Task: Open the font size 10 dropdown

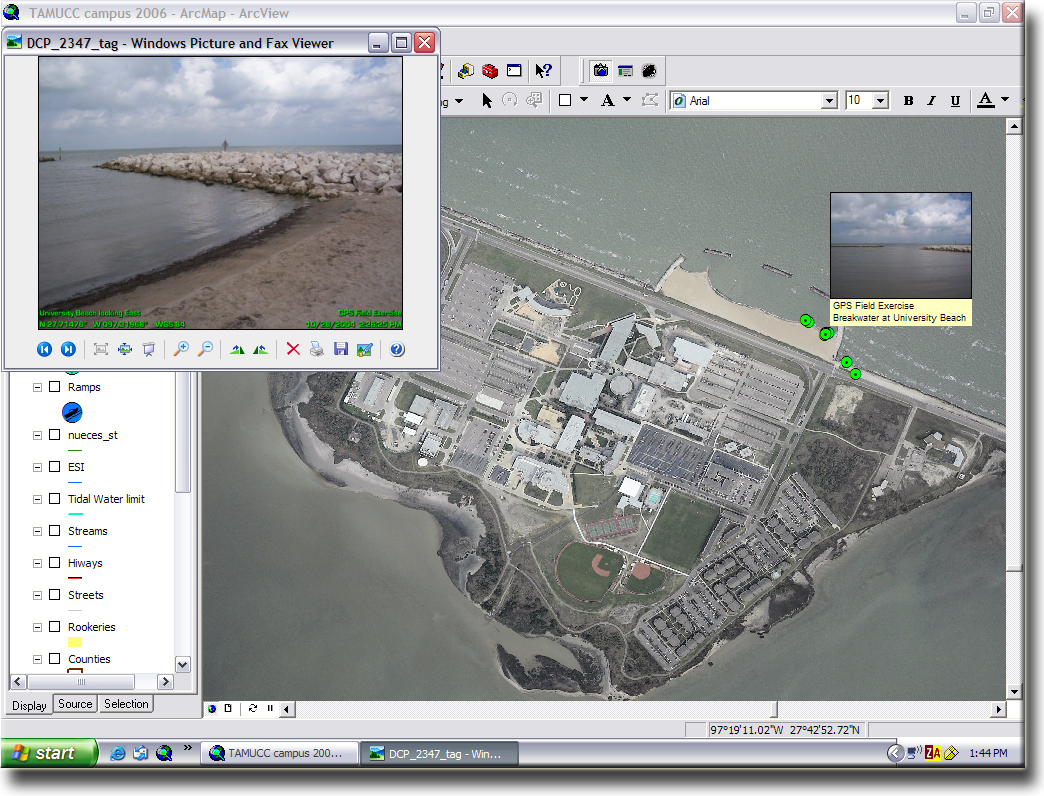Action: click(x=880, y=100)
